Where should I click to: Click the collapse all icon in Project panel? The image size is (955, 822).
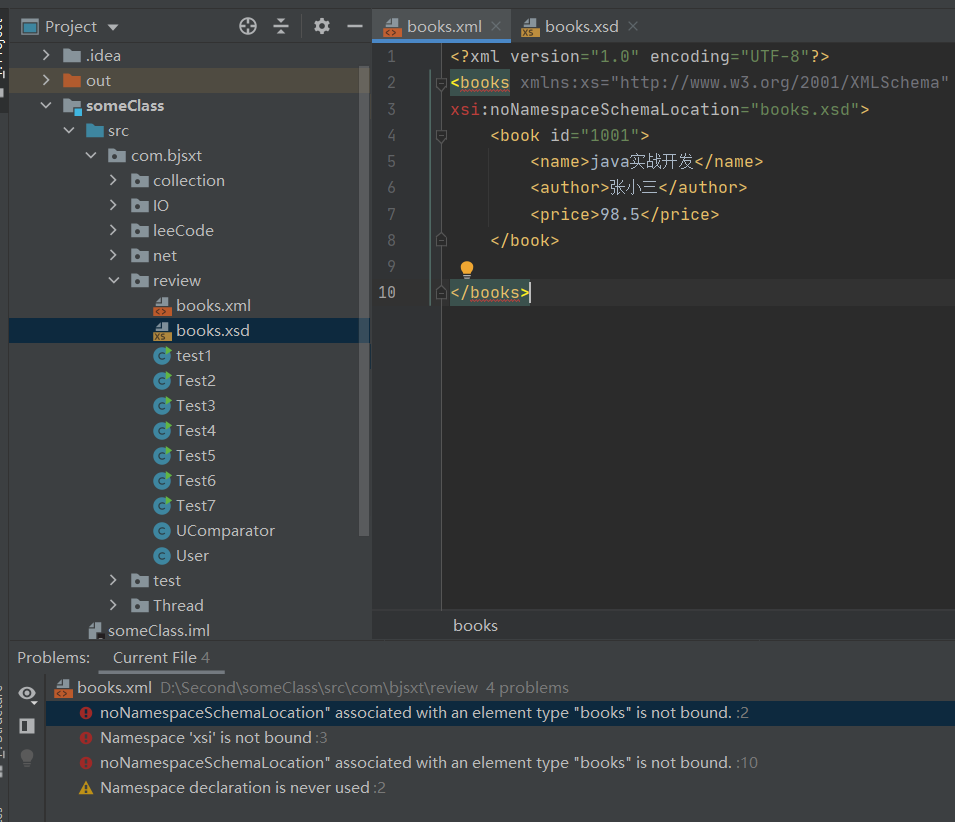(281, 26)
